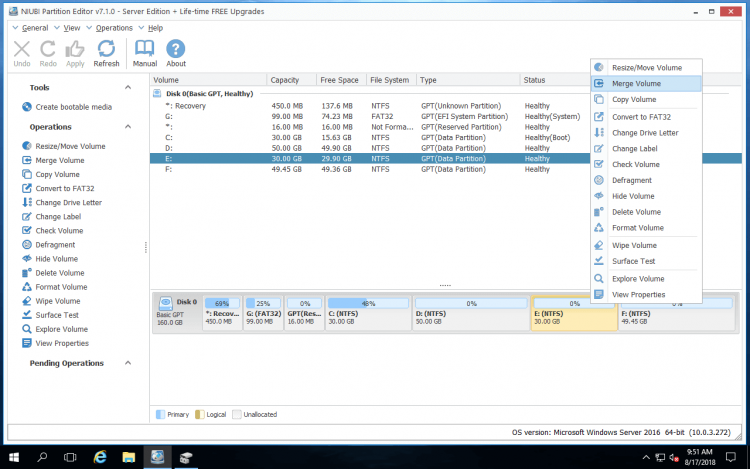Click the Apply thumbs-up icon
Screen dimensions: 750x469
[75, 54]
